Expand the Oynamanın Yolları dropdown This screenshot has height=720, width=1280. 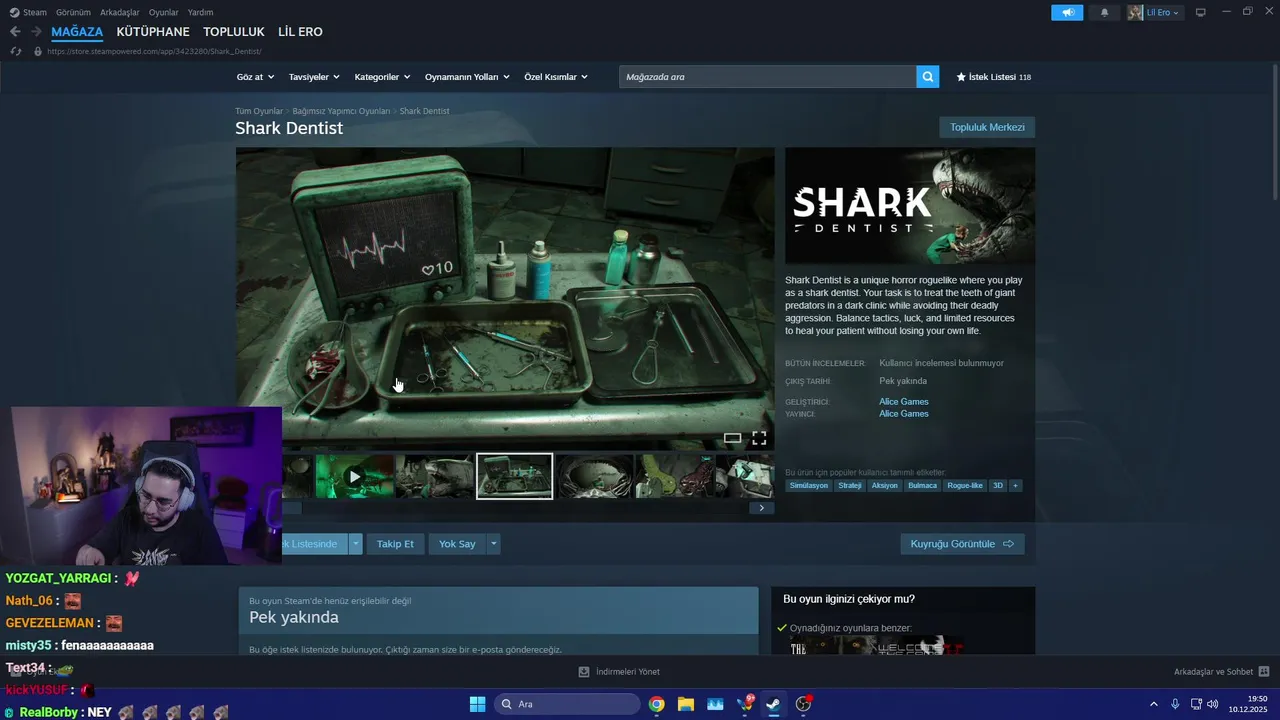click(467, 77)
